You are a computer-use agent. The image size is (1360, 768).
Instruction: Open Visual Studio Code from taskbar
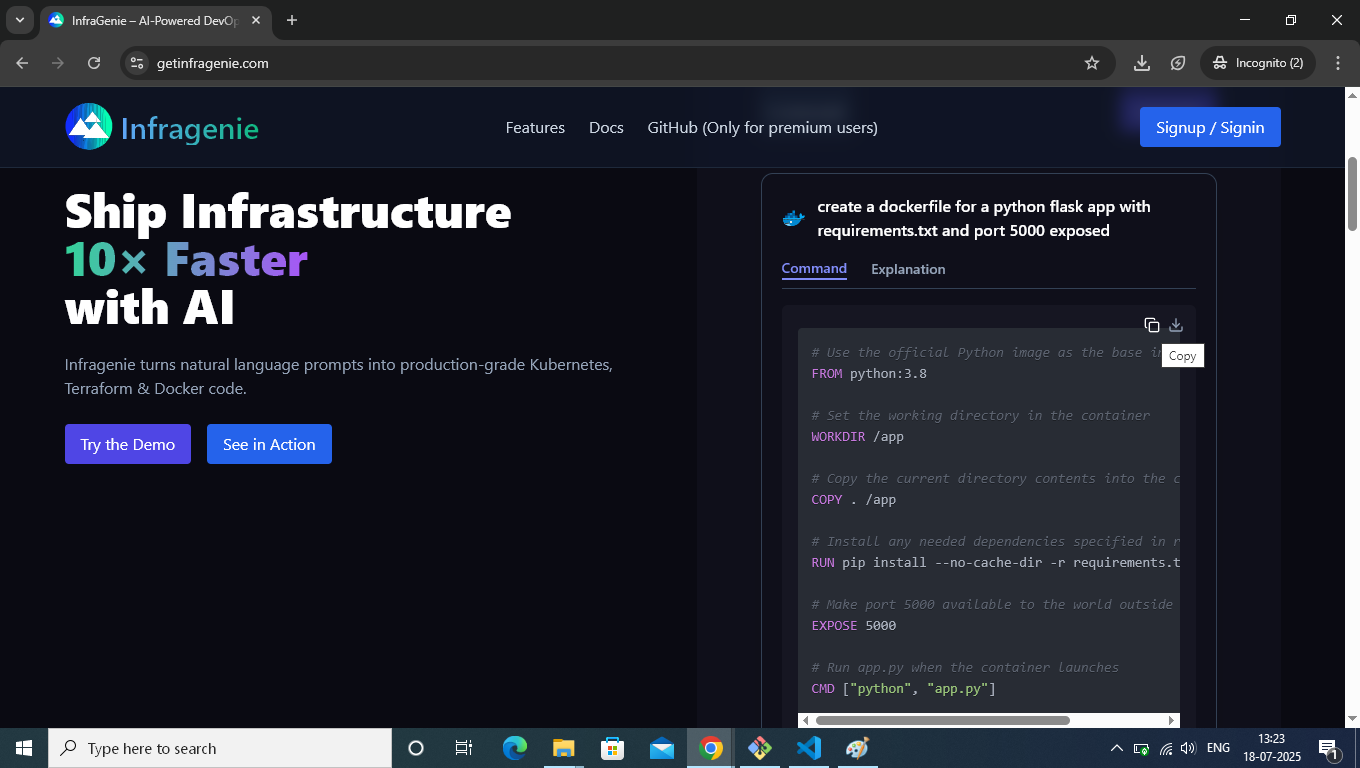(809, 748)
